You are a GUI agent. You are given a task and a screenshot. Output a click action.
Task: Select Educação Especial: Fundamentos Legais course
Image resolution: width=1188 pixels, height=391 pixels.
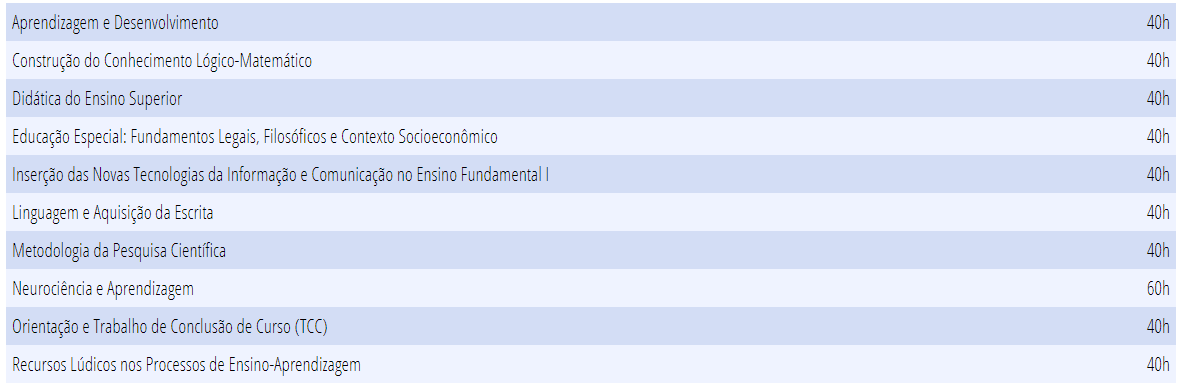[255, 137]
